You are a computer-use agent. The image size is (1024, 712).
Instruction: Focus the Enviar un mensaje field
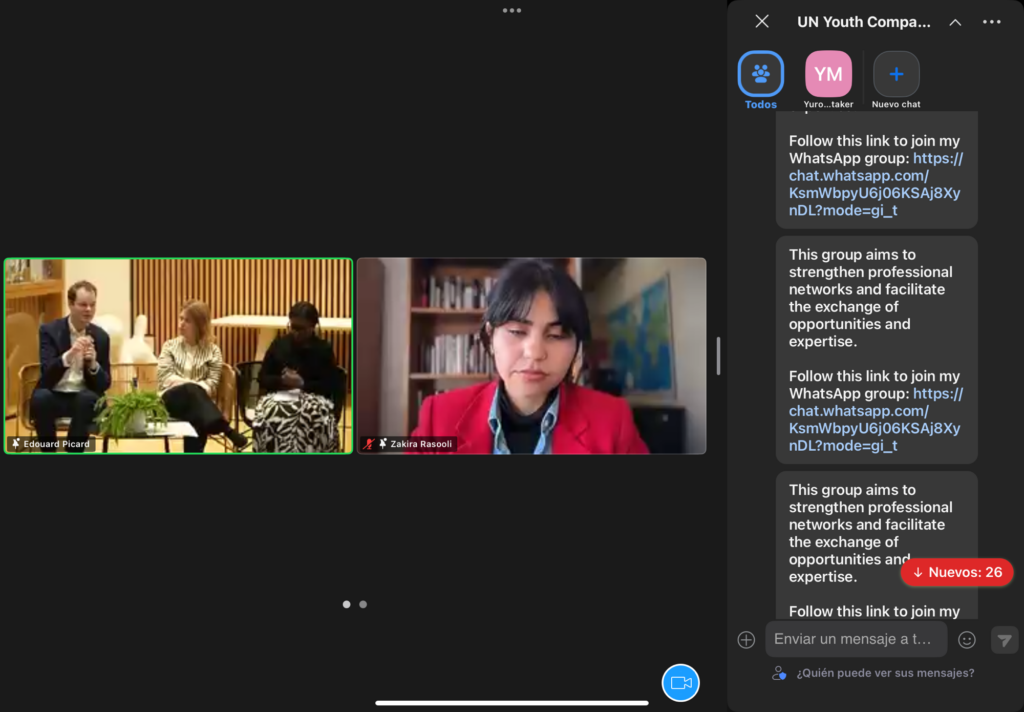point(855,639)
